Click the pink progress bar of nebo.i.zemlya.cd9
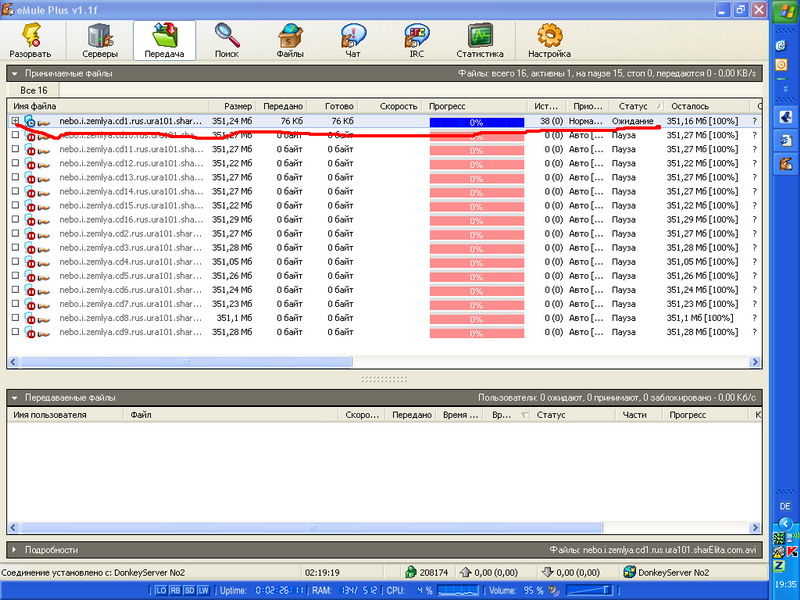This screenshot has width=800, height=600. [477, 333]
